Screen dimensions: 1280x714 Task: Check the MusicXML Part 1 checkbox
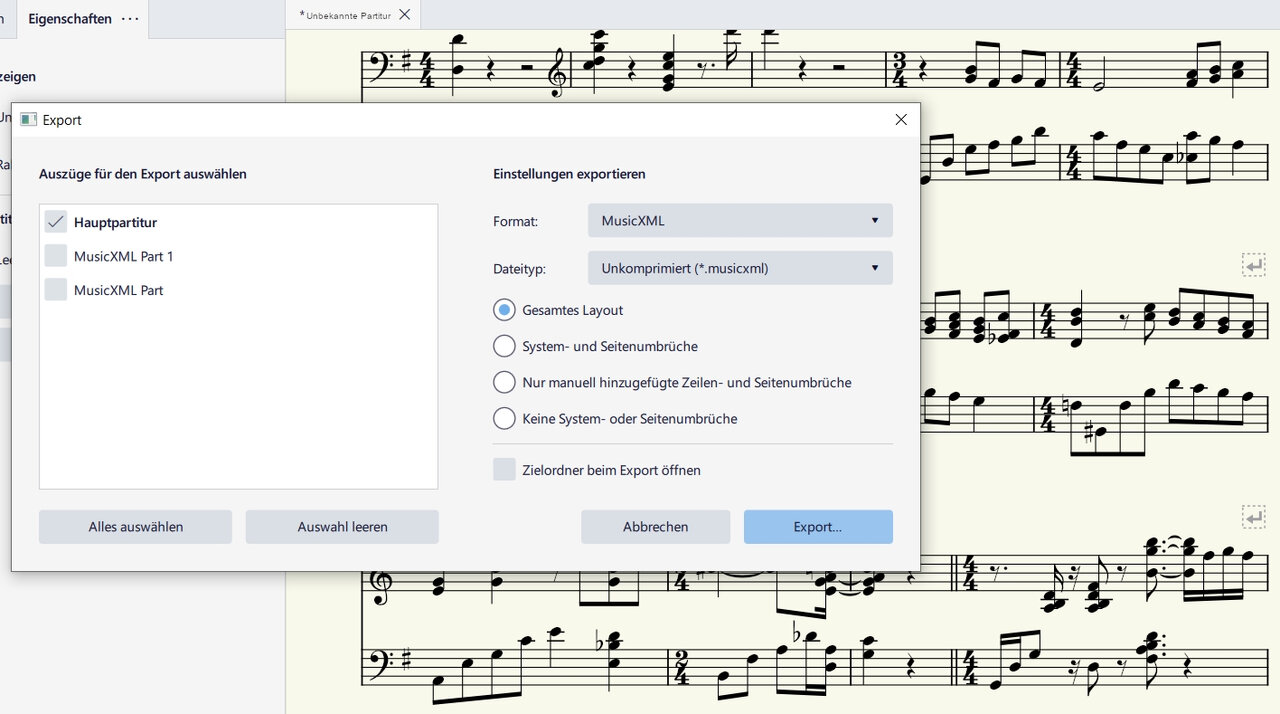coord(56,256)
